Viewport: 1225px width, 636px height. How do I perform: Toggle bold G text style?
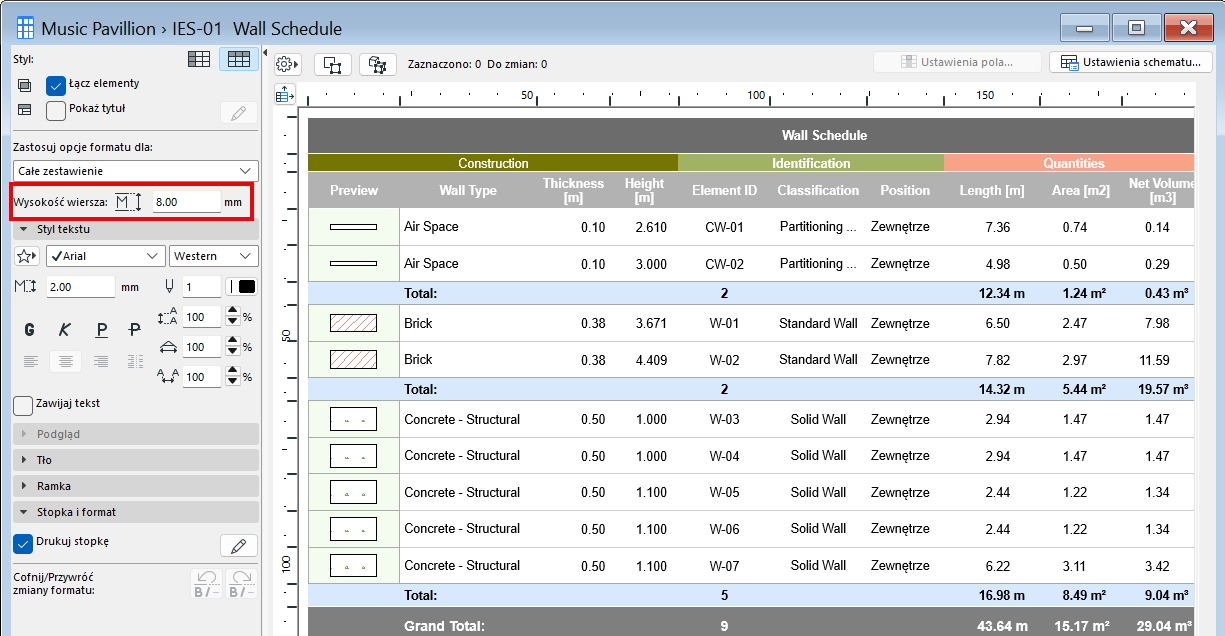coord(29,329)
